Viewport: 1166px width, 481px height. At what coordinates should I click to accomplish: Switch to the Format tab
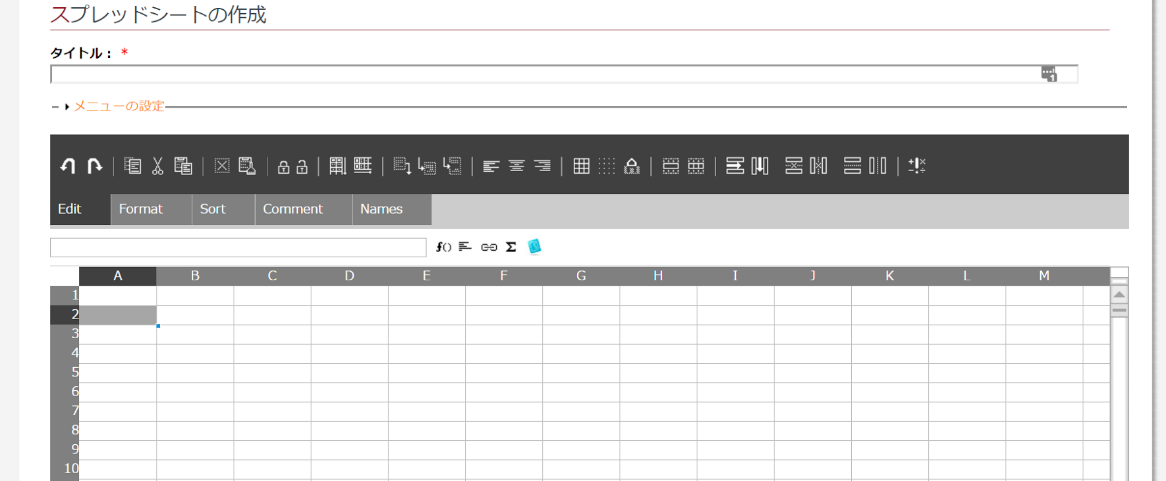(x=140, y=209)
